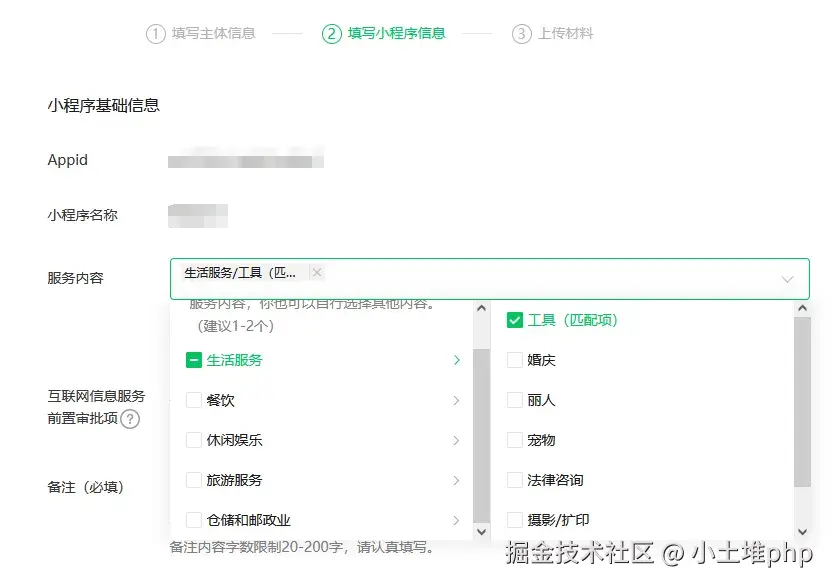
Task: Enable the 宠物 option
Action: coord(517,440)
